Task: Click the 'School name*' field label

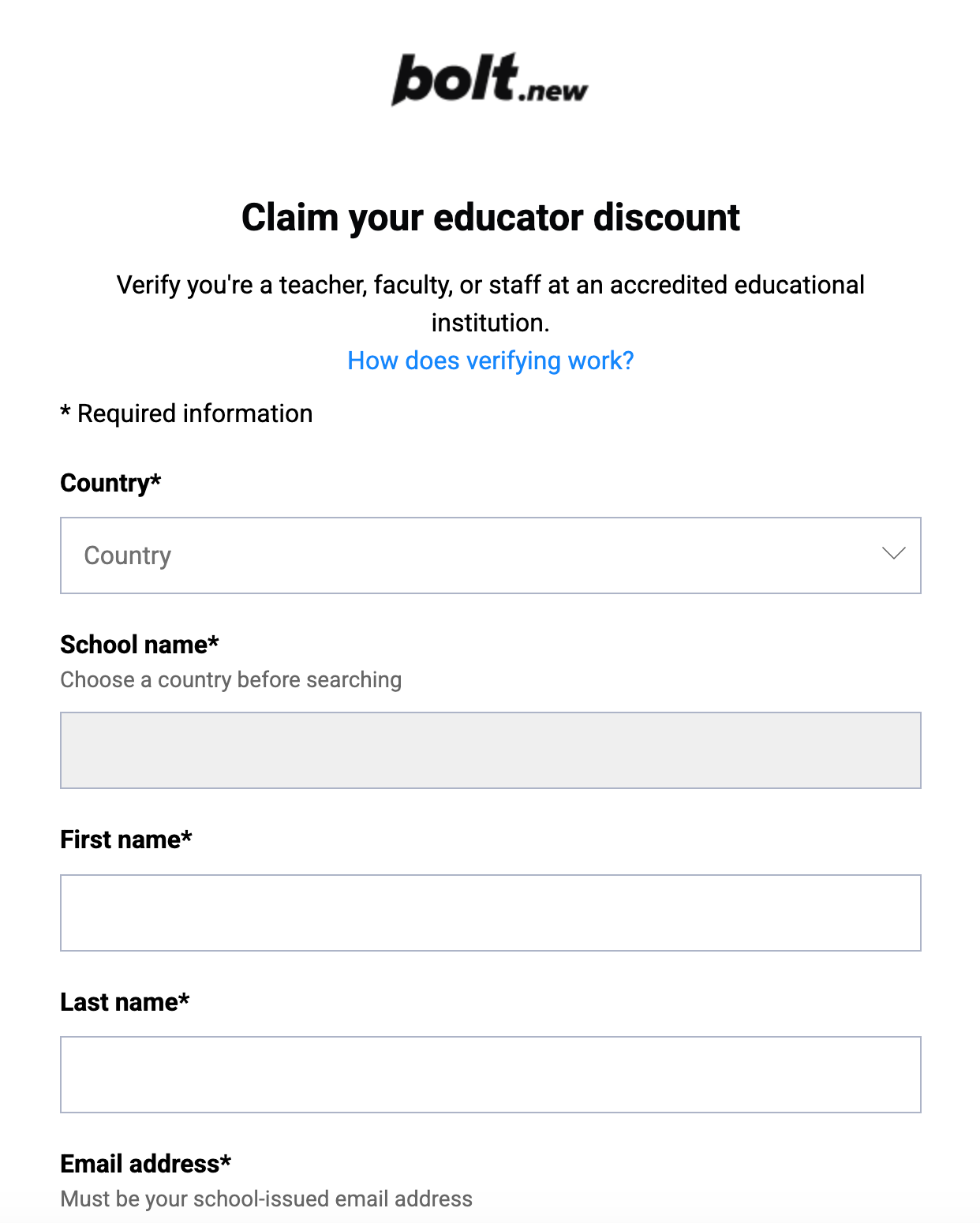Action: [x=139, y=645]
